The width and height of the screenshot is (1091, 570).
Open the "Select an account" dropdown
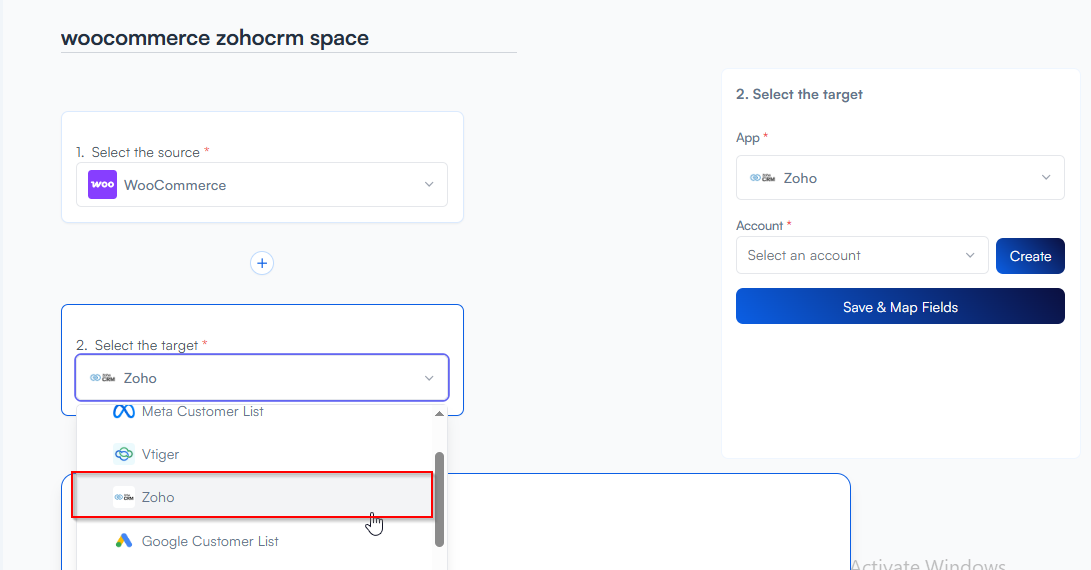pos(861,255)
